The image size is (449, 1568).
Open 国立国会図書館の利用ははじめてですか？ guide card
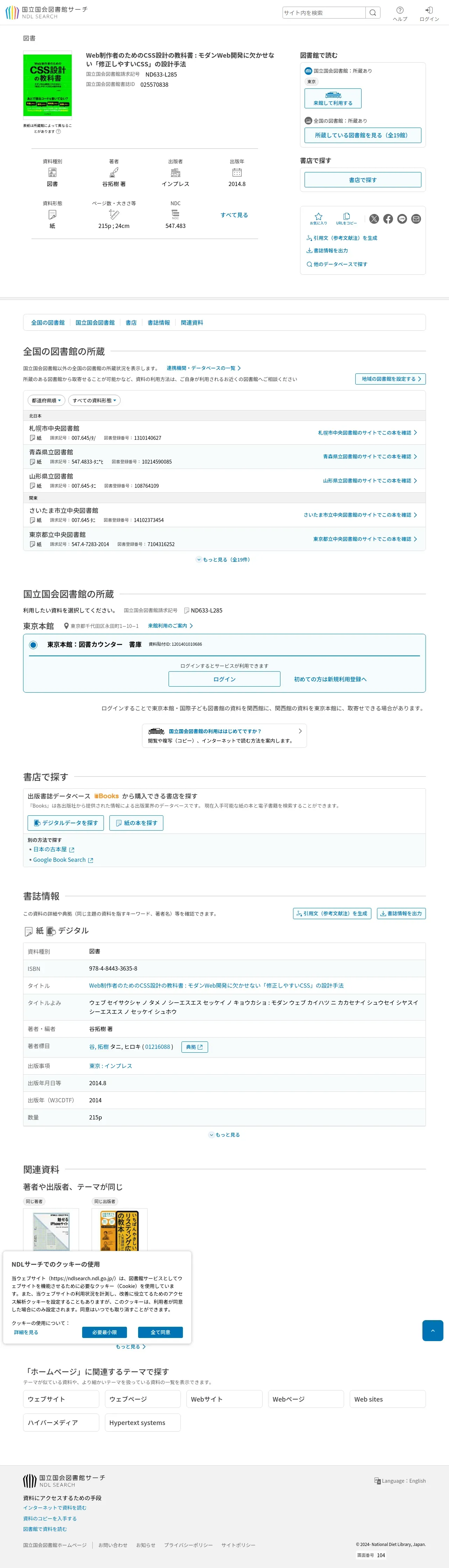pos(224,735)
